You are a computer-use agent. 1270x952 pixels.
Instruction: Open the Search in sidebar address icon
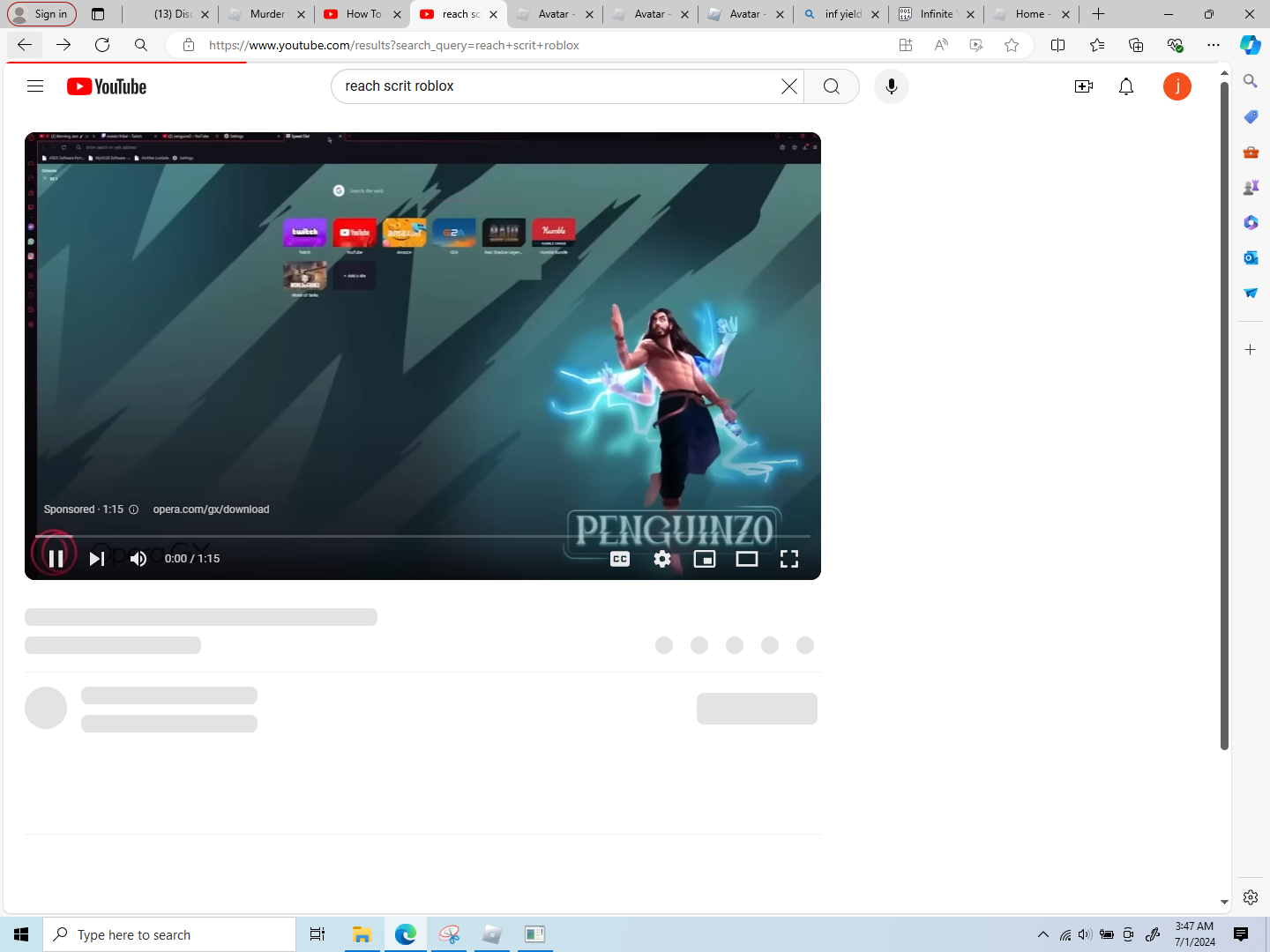(x=141, y=45)
